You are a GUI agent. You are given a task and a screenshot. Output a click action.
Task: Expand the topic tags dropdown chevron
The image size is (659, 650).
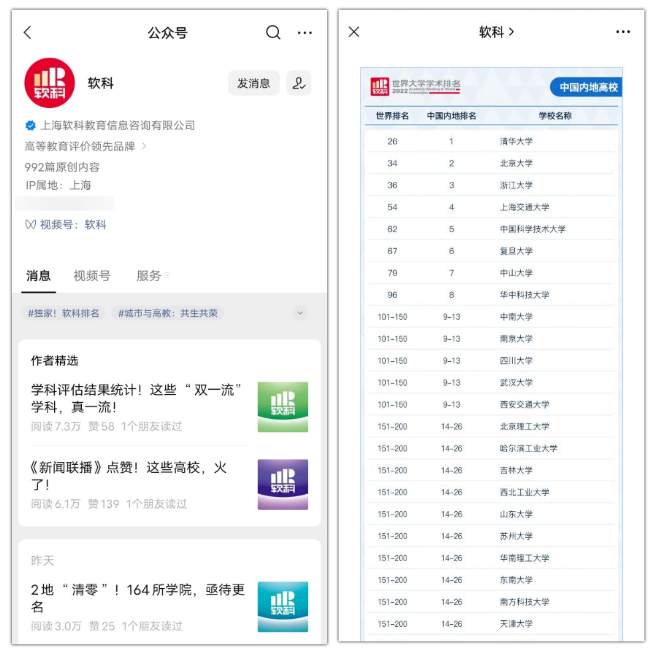coord(300,313)
